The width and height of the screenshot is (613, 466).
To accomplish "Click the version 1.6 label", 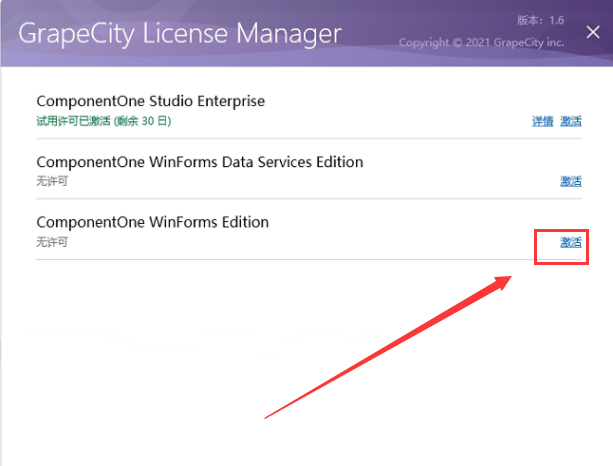I will pos(540,20).
